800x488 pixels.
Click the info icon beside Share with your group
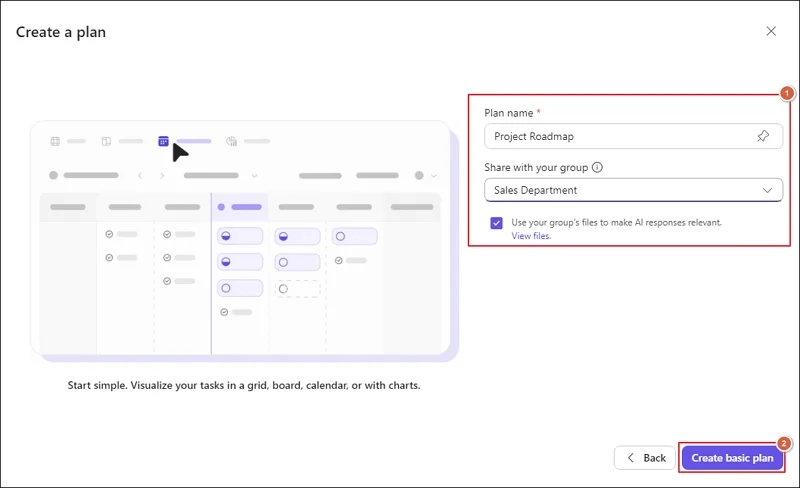597,167
